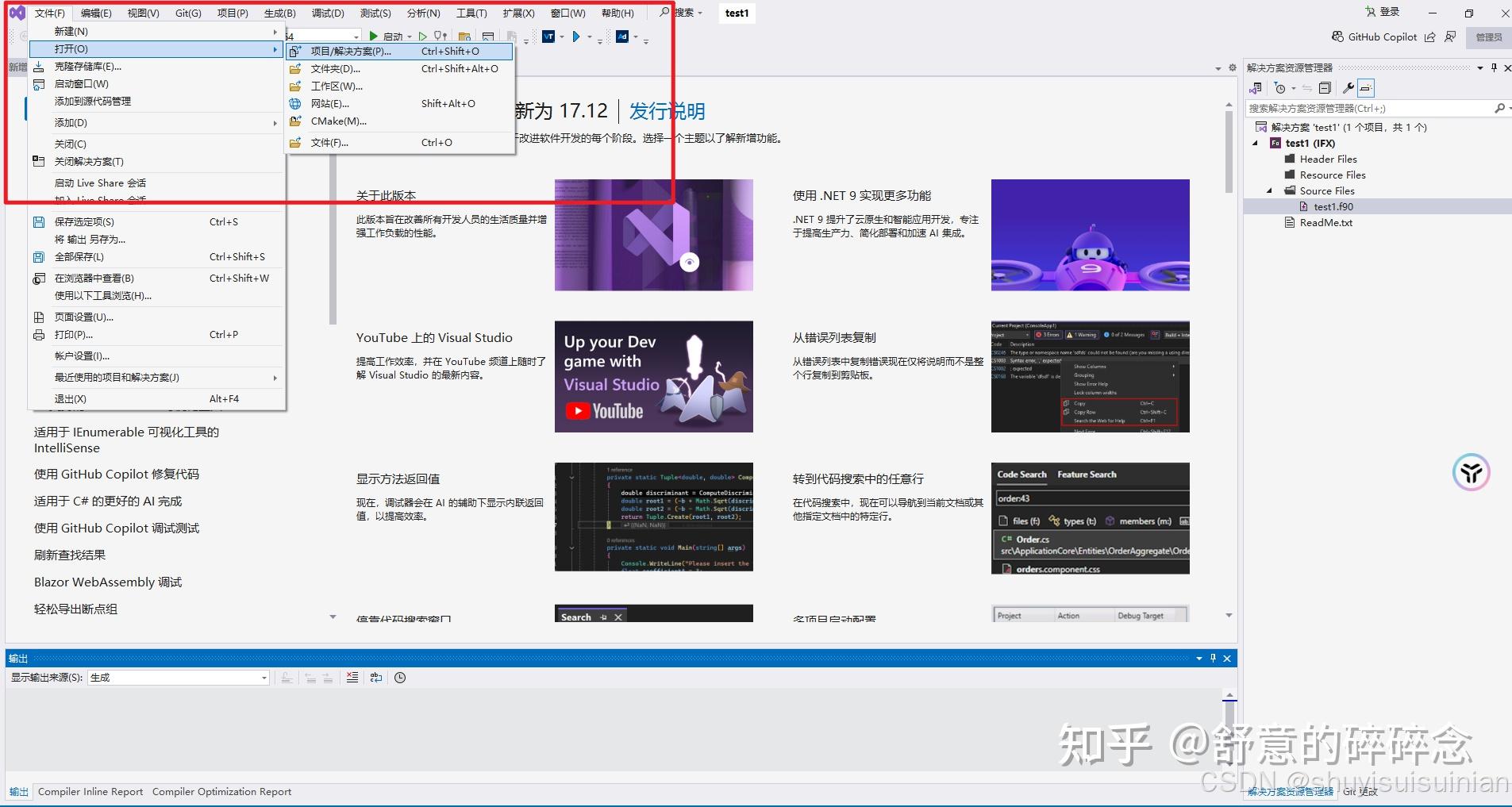Toggle word wrap icon in Output window
Screen dimensions: 1512x807
point(375,678)
